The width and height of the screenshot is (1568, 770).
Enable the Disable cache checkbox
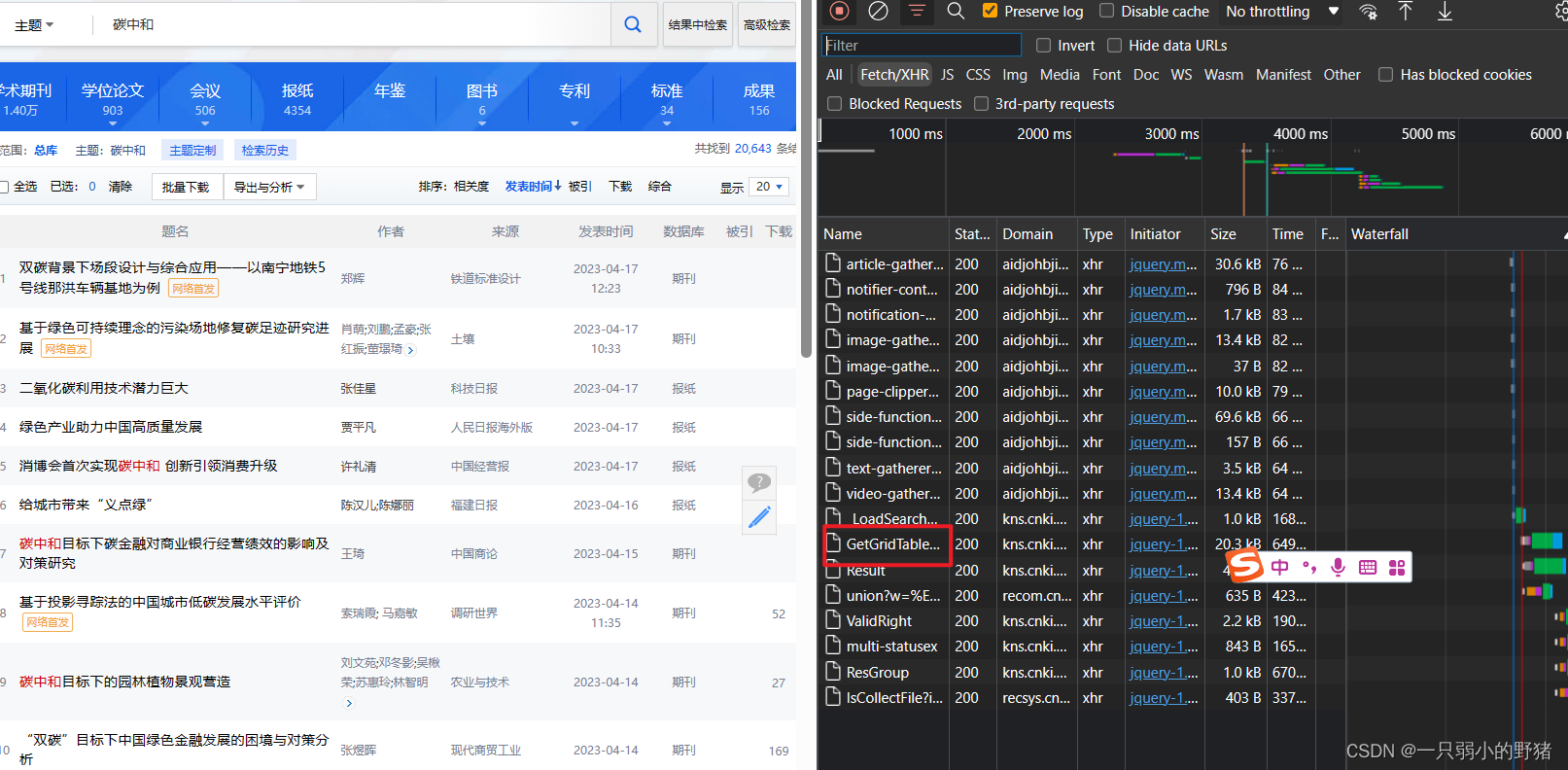1106,11
